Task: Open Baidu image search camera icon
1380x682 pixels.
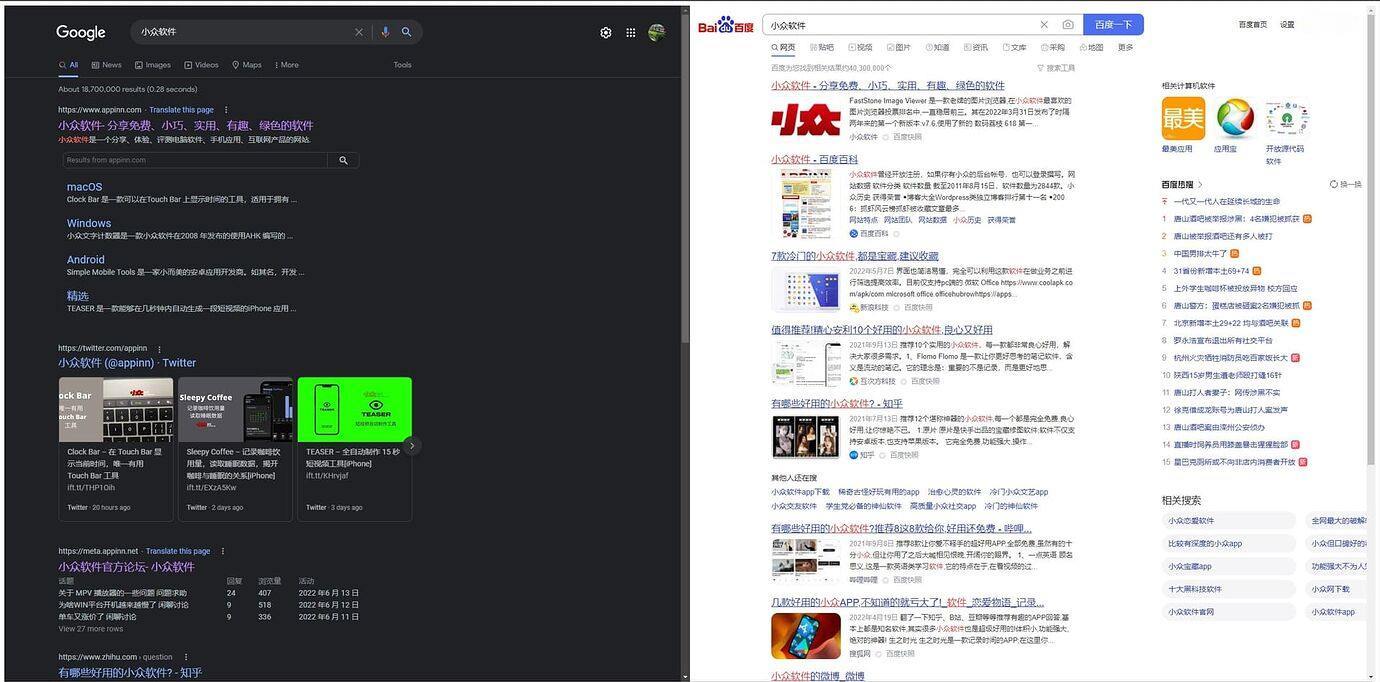Action: [x=1068, y=25]
